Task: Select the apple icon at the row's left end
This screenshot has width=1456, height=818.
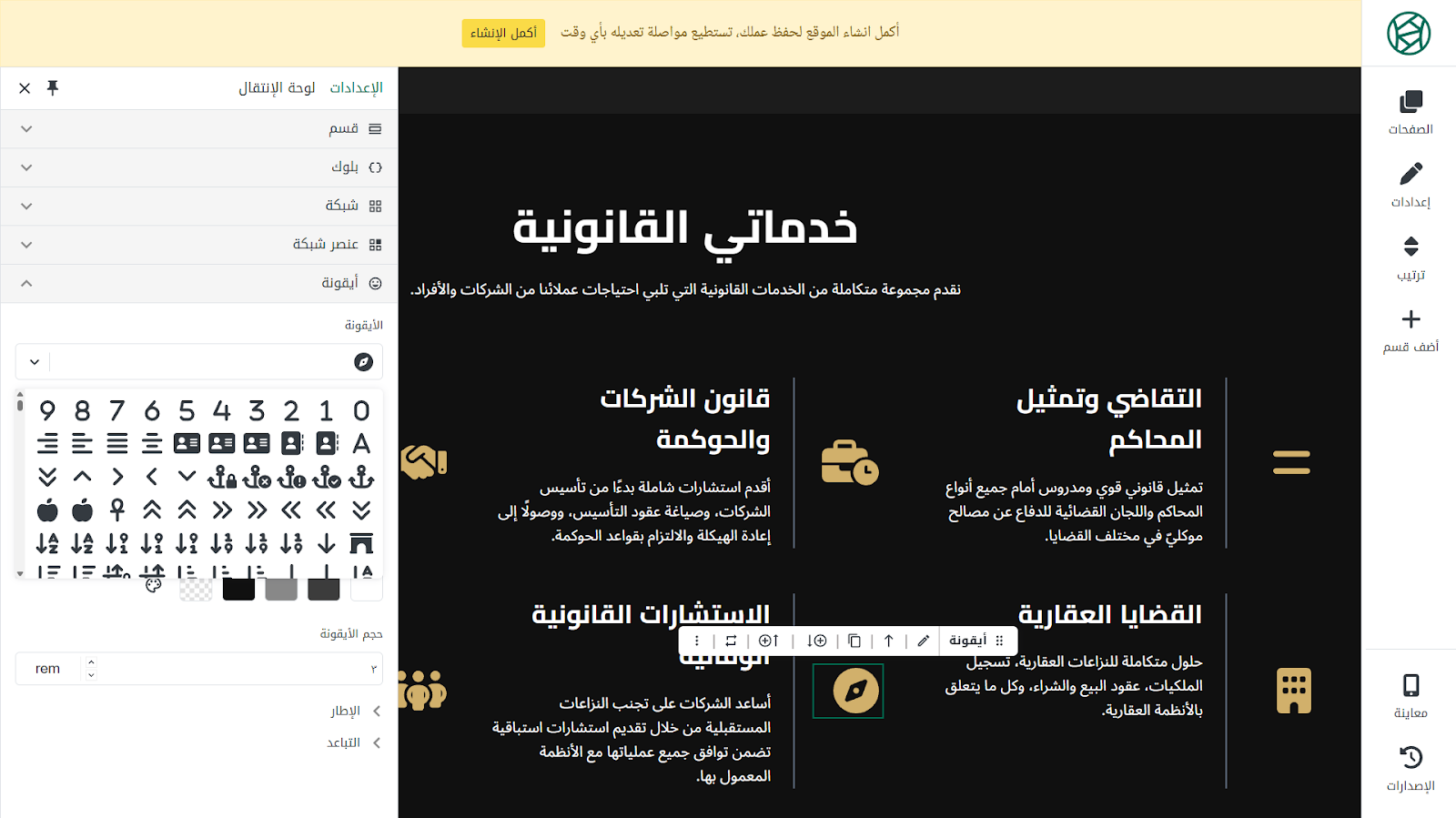Action: click(47, 510)
